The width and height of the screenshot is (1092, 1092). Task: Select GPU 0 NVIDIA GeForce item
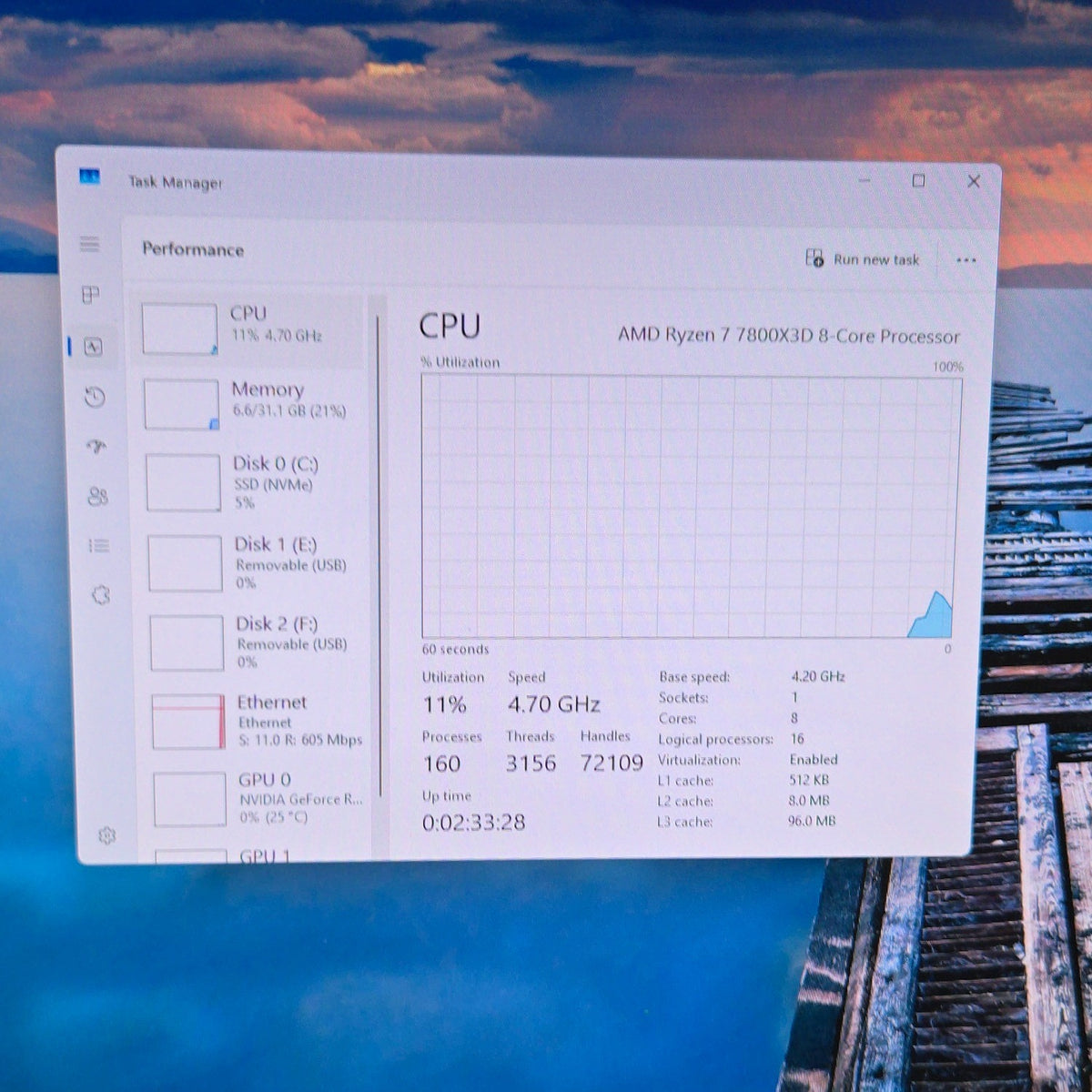pos(258,799)
